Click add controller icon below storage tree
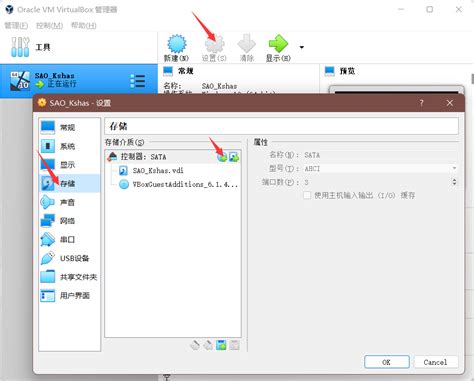The image size is (474, 381). pyautogui.click(x=195, y=345)
